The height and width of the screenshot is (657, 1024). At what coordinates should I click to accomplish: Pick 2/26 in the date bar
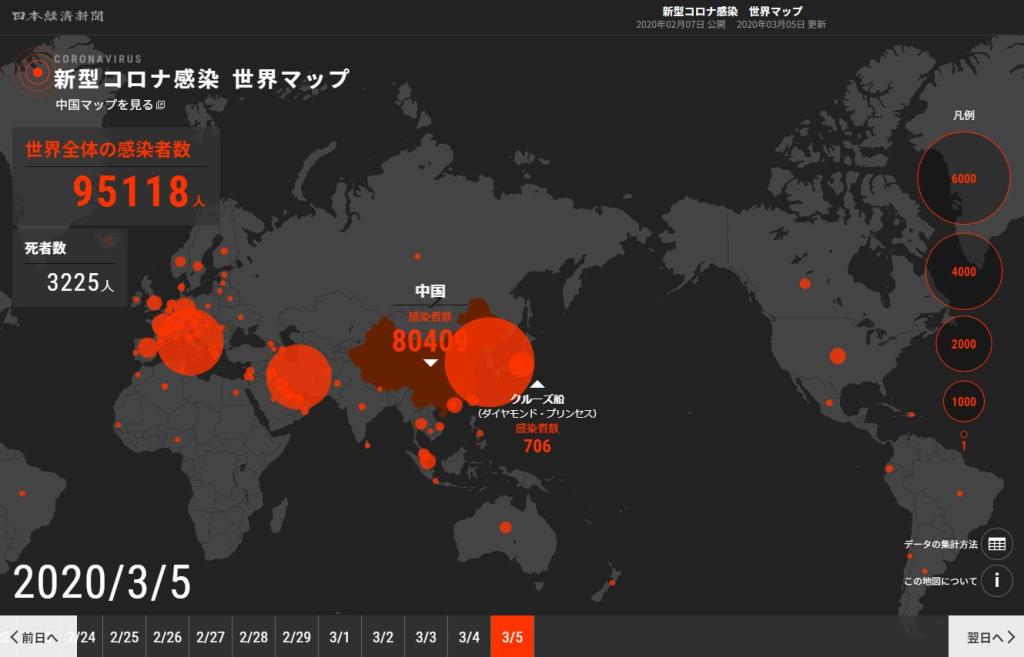pyautogui.click(x=167, y=637)
